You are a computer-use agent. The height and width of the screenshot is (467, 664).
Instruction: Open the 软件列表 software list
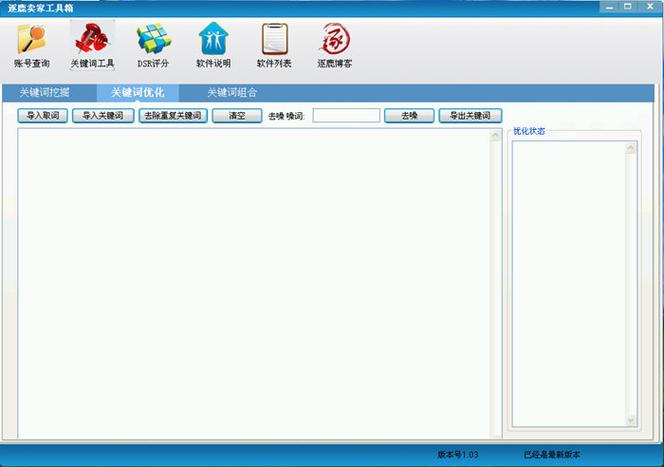(274, 45)
